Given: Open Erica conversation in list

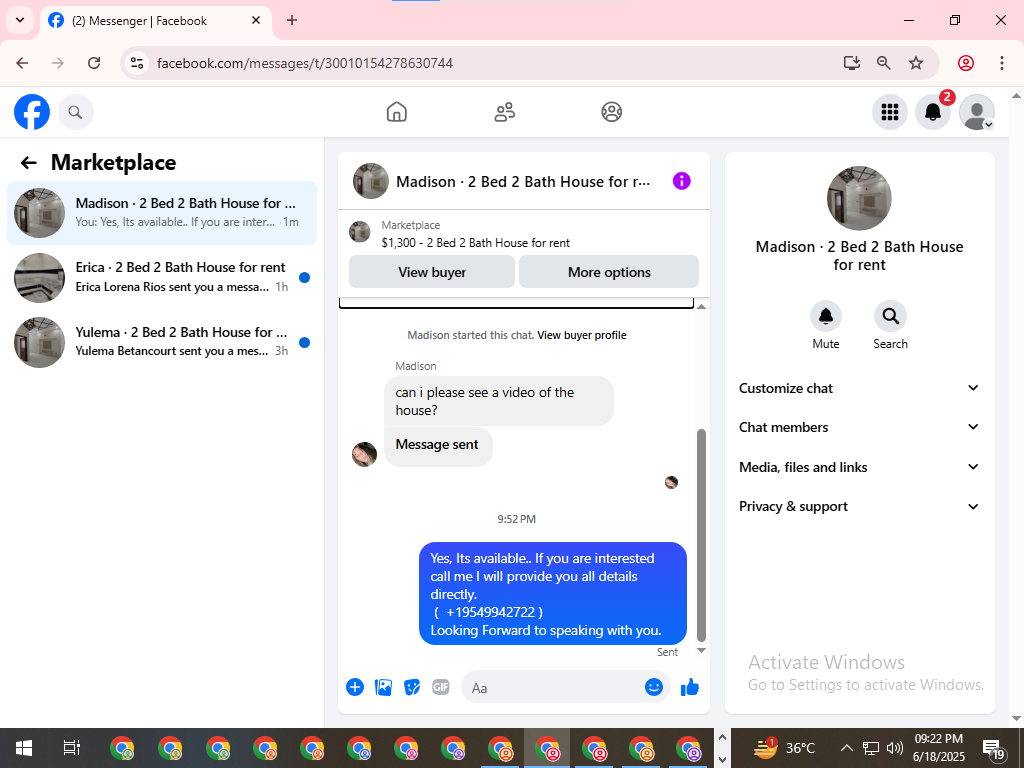Looking at the screenshot, I should click(x=162, y=278).
